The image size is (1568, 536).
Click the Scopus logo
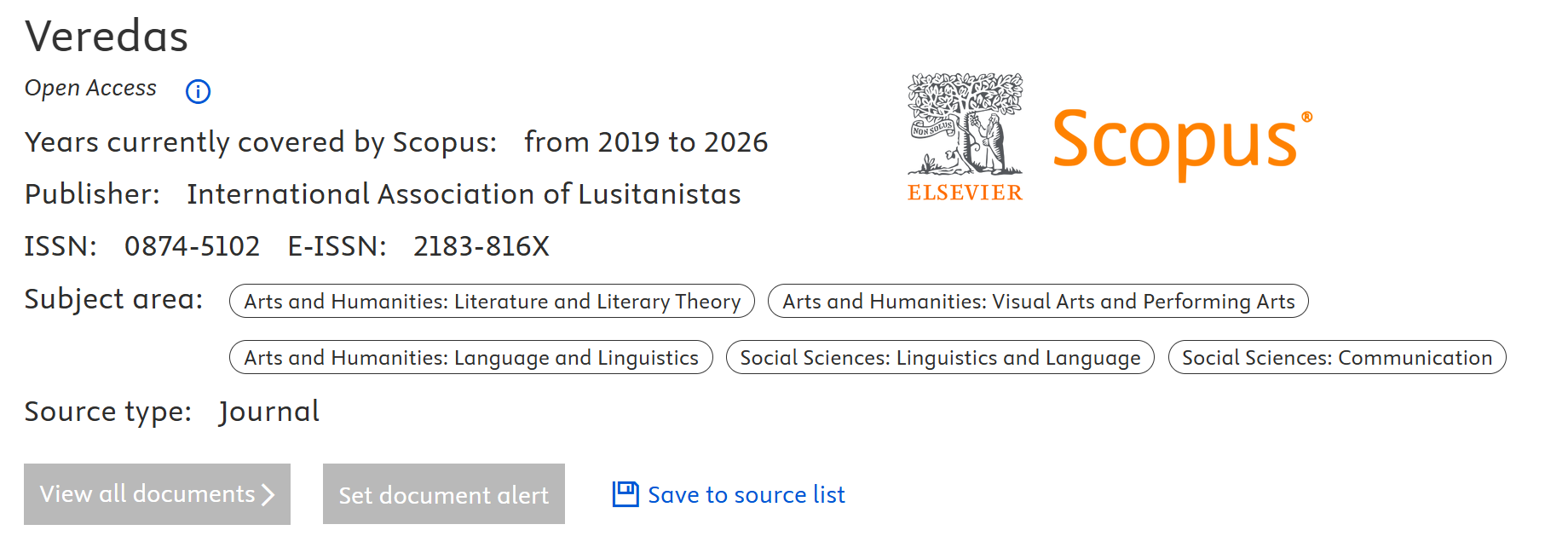click(1181, 141)
